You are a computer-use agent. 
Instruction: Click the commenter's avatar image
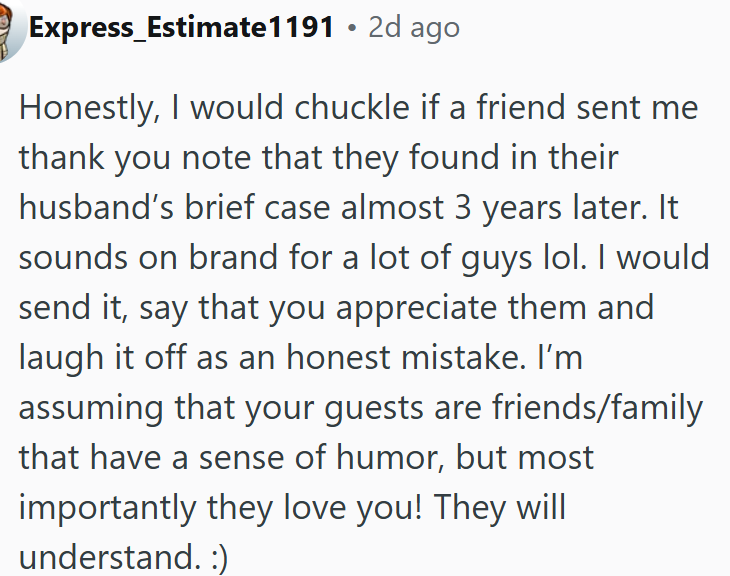tap(8, 30)
